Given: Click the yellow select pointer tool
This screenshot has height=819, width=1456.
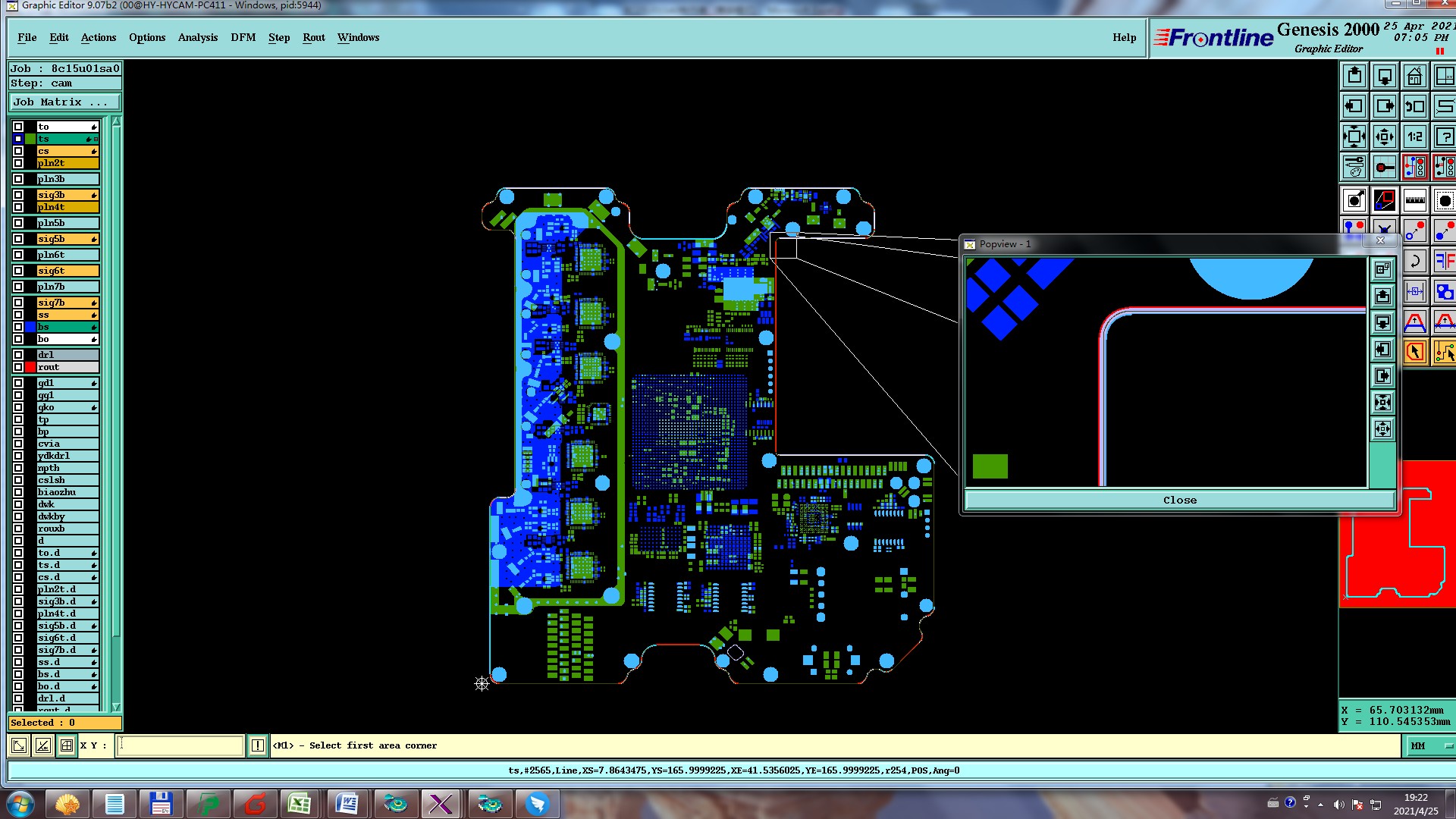Looking at the screenshot, I should tap(1414, 352).
